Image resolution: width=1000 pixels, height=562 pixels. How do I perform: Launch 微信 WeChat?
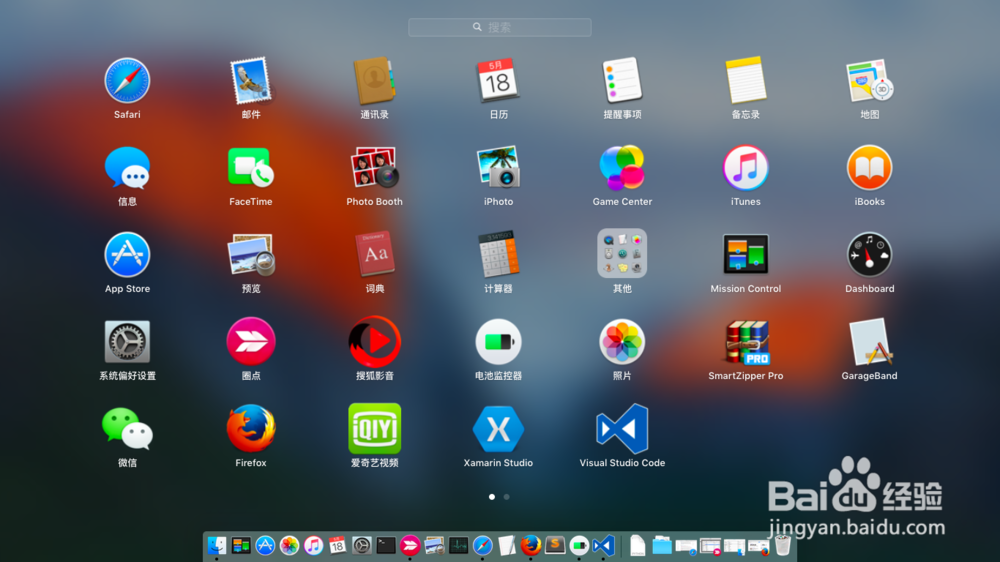127,429
